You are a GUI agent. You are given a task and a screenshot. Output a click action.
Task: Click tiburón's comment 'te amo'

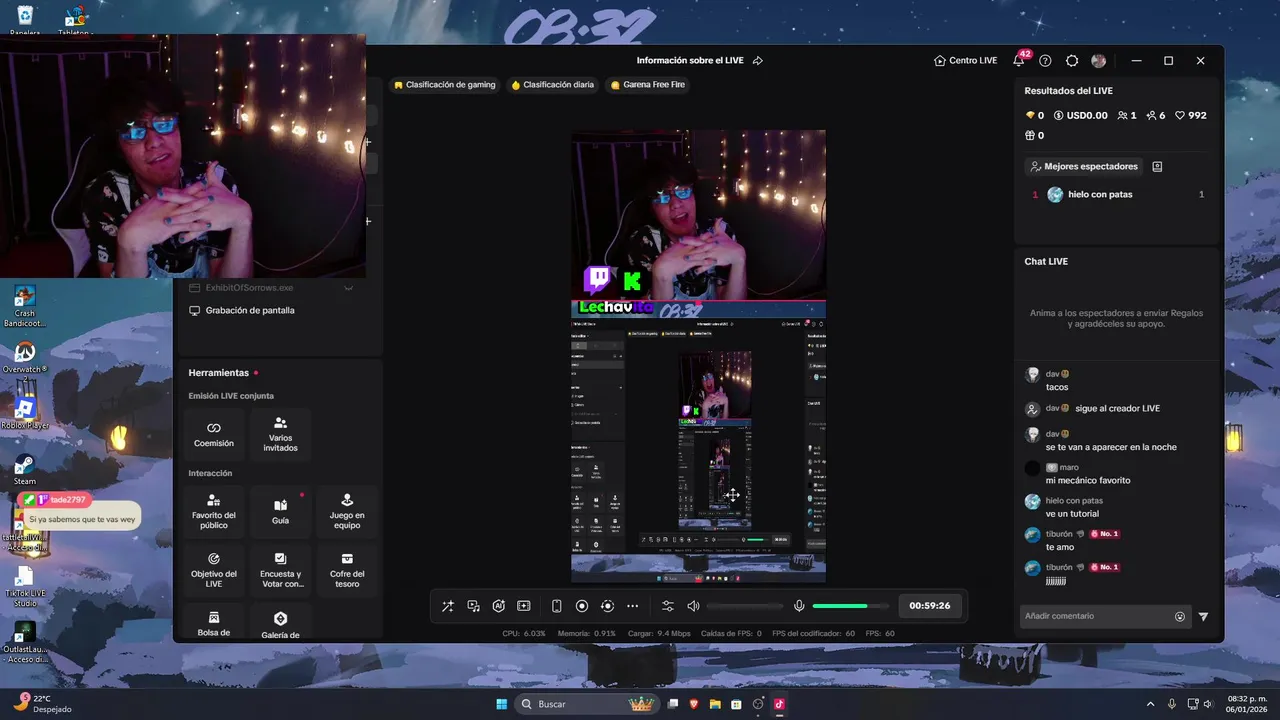pos(1060,547)
